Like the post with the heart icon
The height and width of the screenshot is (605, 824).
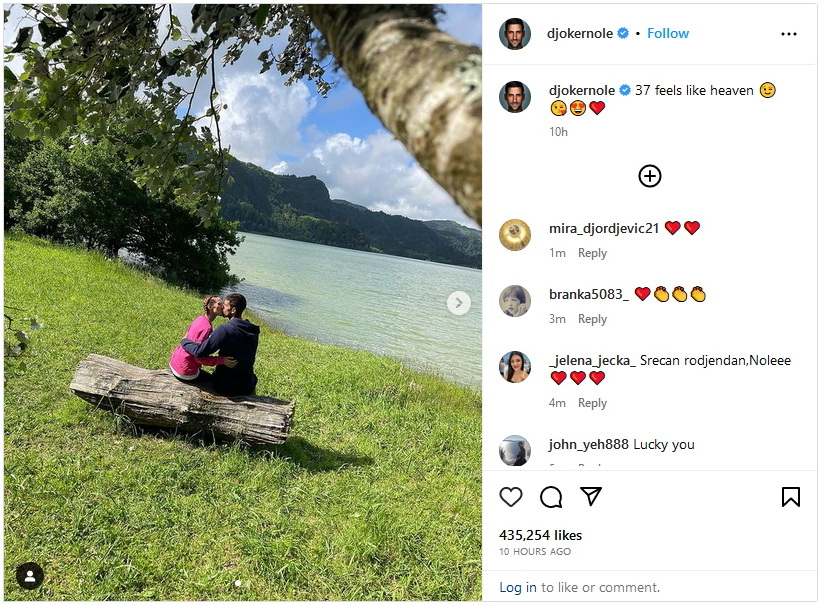tap(510, 497)
